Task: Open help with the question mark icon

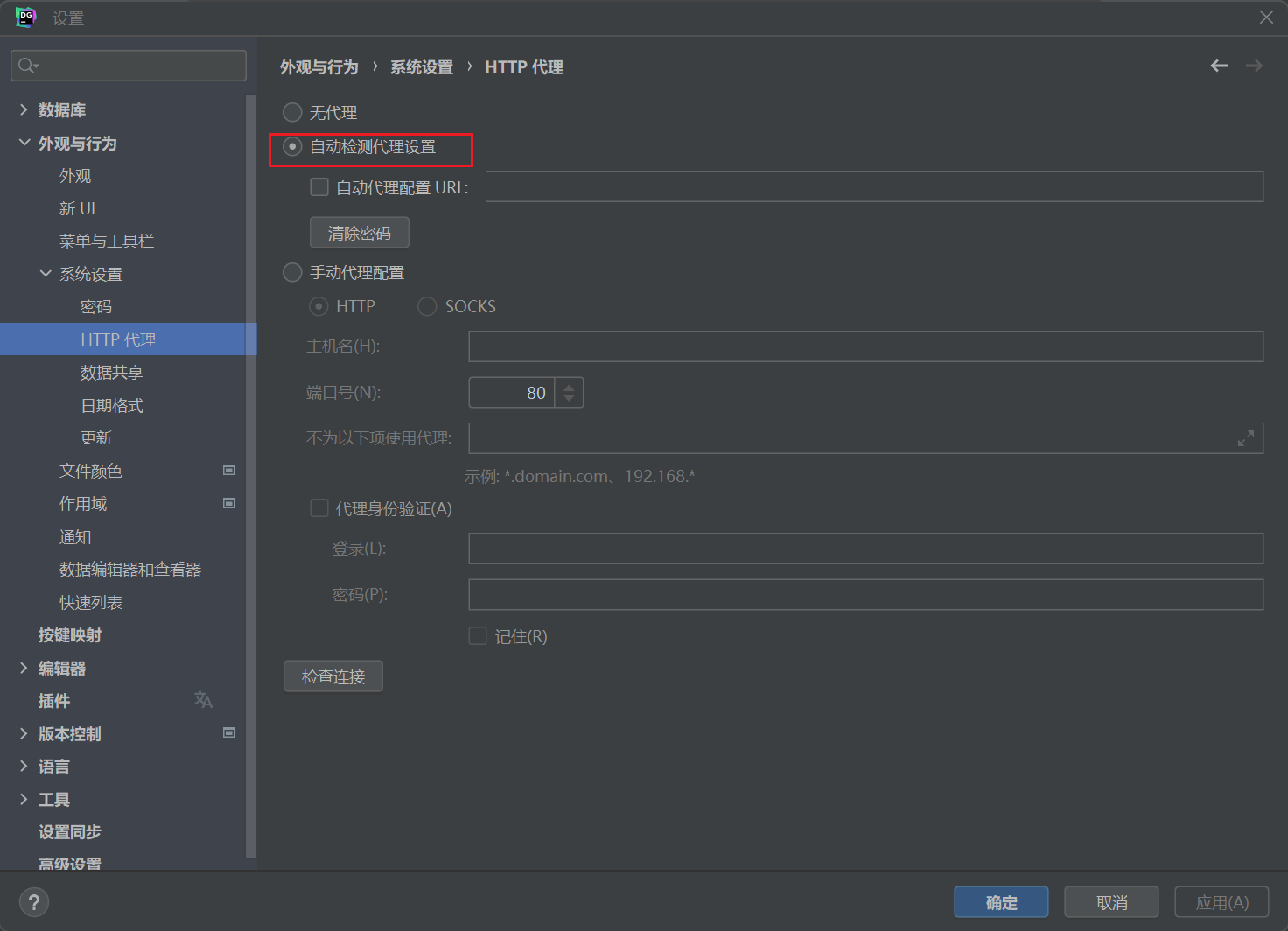Action: click(34, 902)
